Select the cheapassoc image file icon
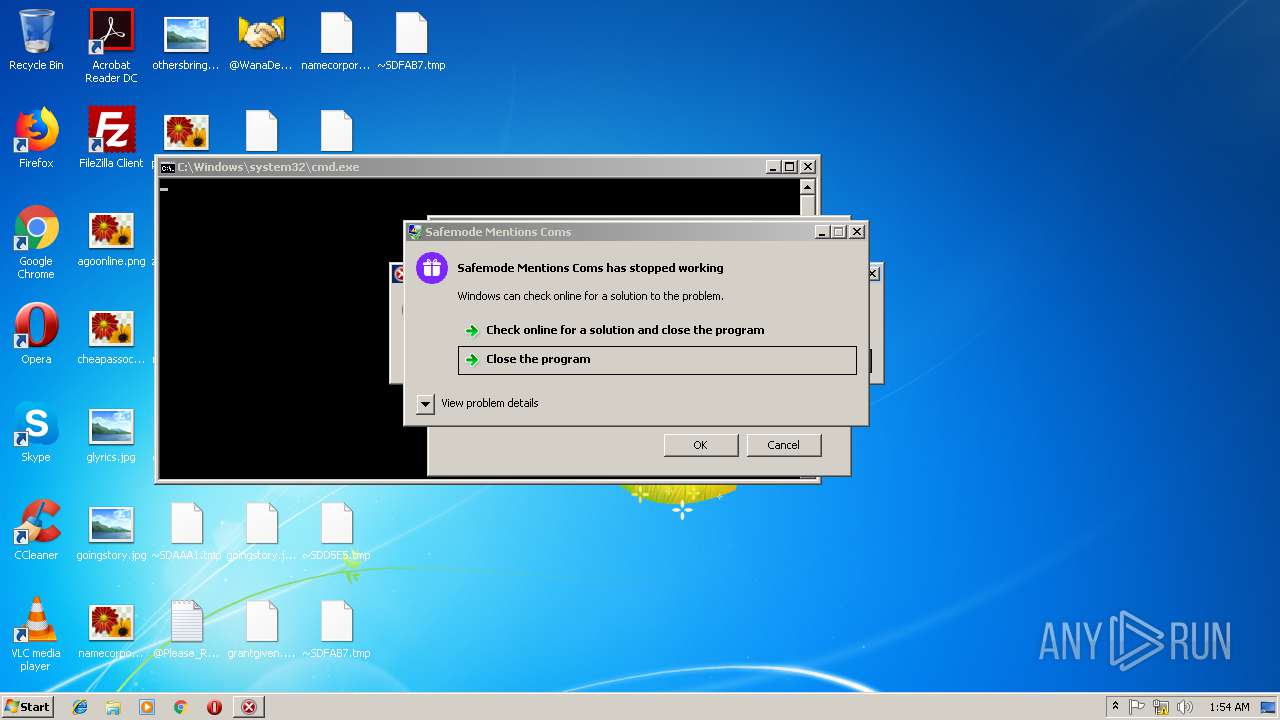The height and width of the screenshot is (720, 1280). click(x=111, y=339)
